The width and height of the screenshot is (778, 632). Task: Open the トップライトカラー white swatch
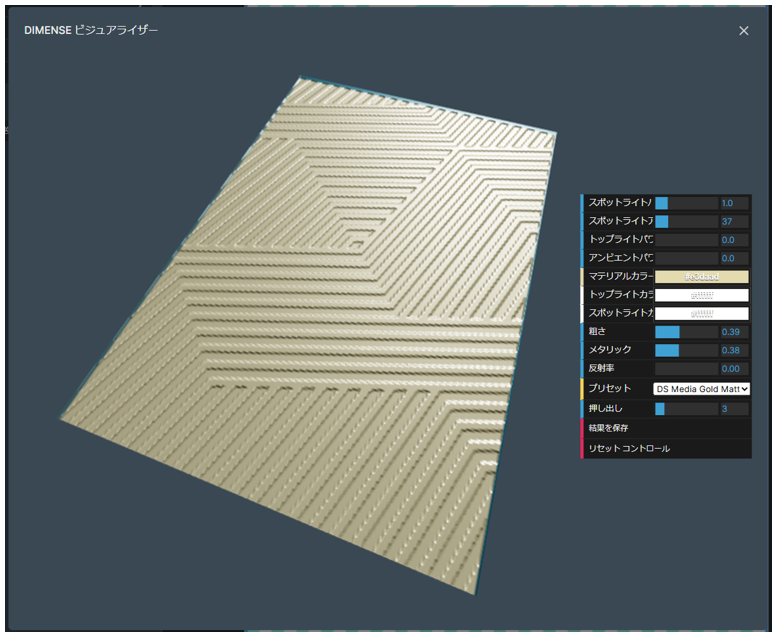click(x=702, y=295)
